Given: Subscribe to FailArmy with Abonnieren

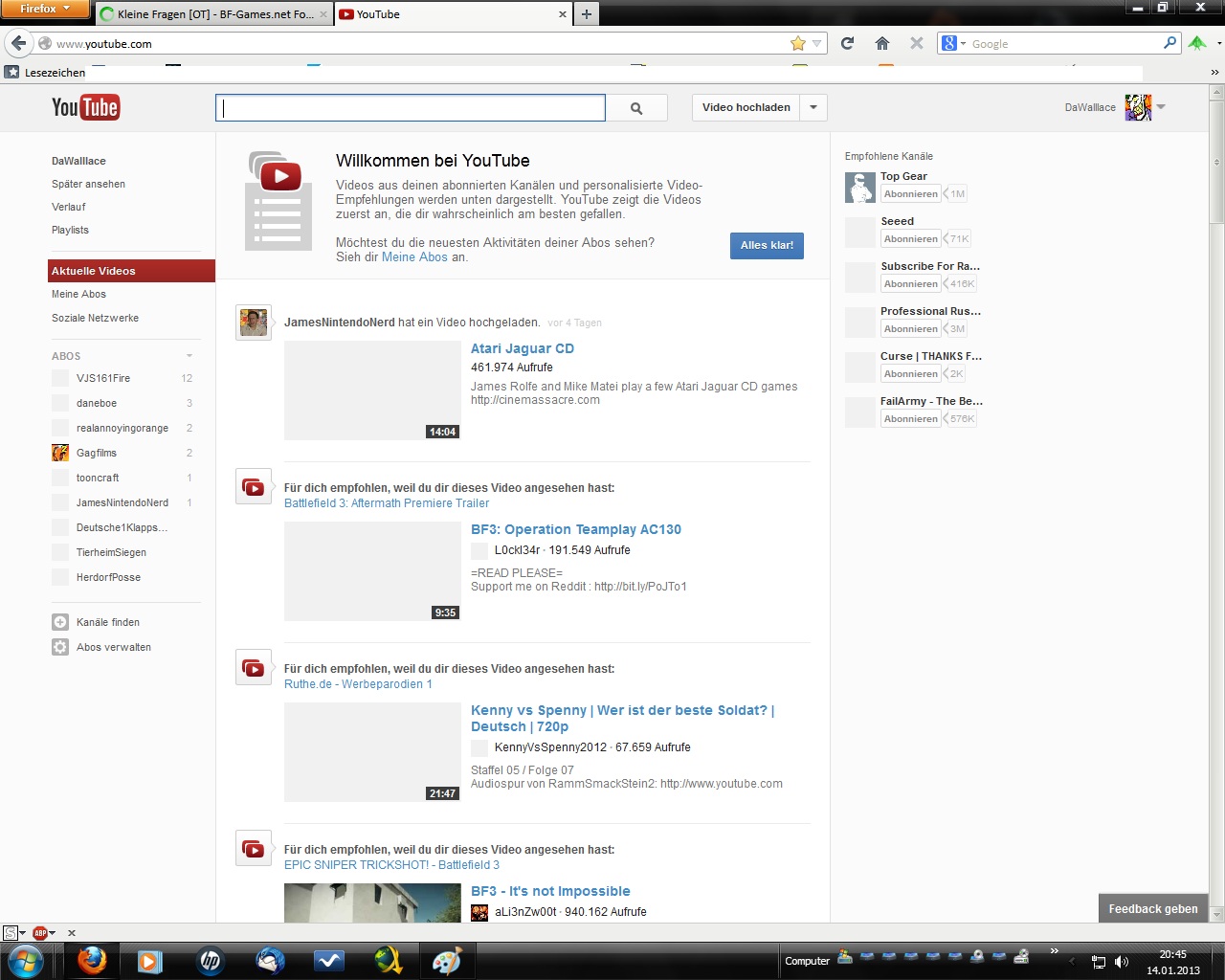Looking at the screenshot, I should point(911,419).
